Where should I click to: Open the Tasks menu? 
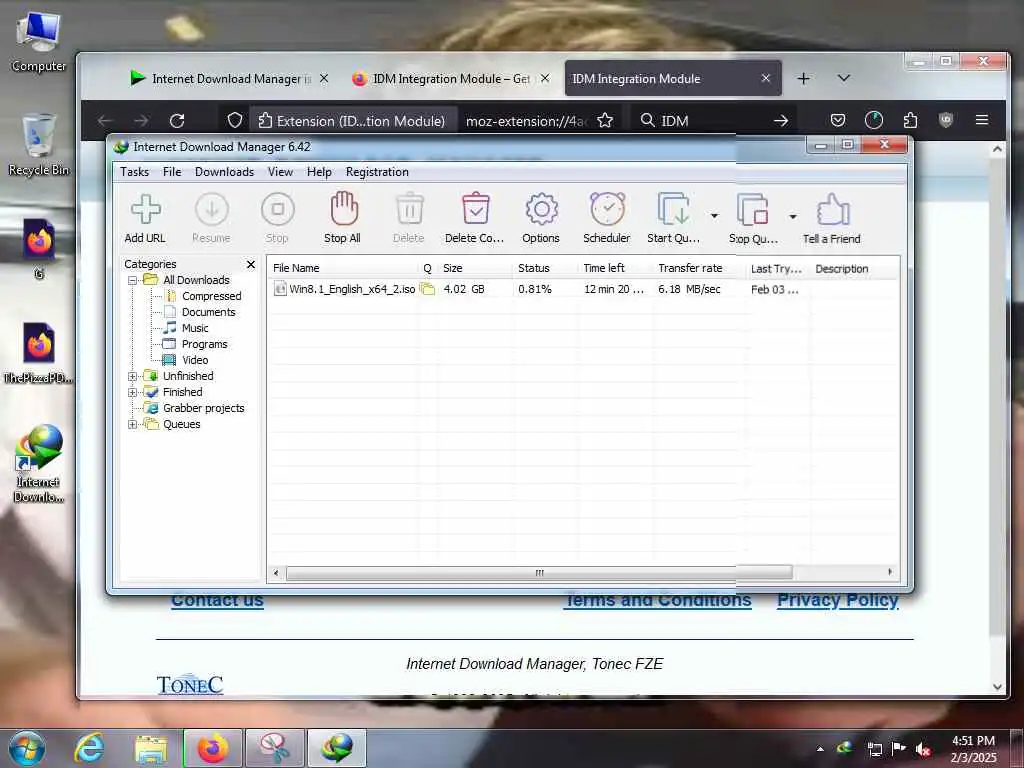[135, 172]
